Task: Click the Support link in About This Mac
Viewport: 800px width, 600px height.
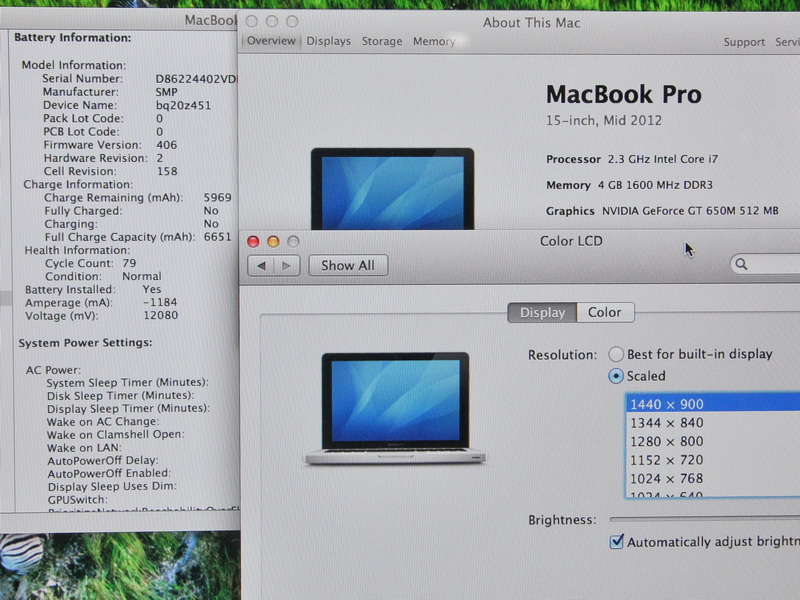Action: click(744, 42)
